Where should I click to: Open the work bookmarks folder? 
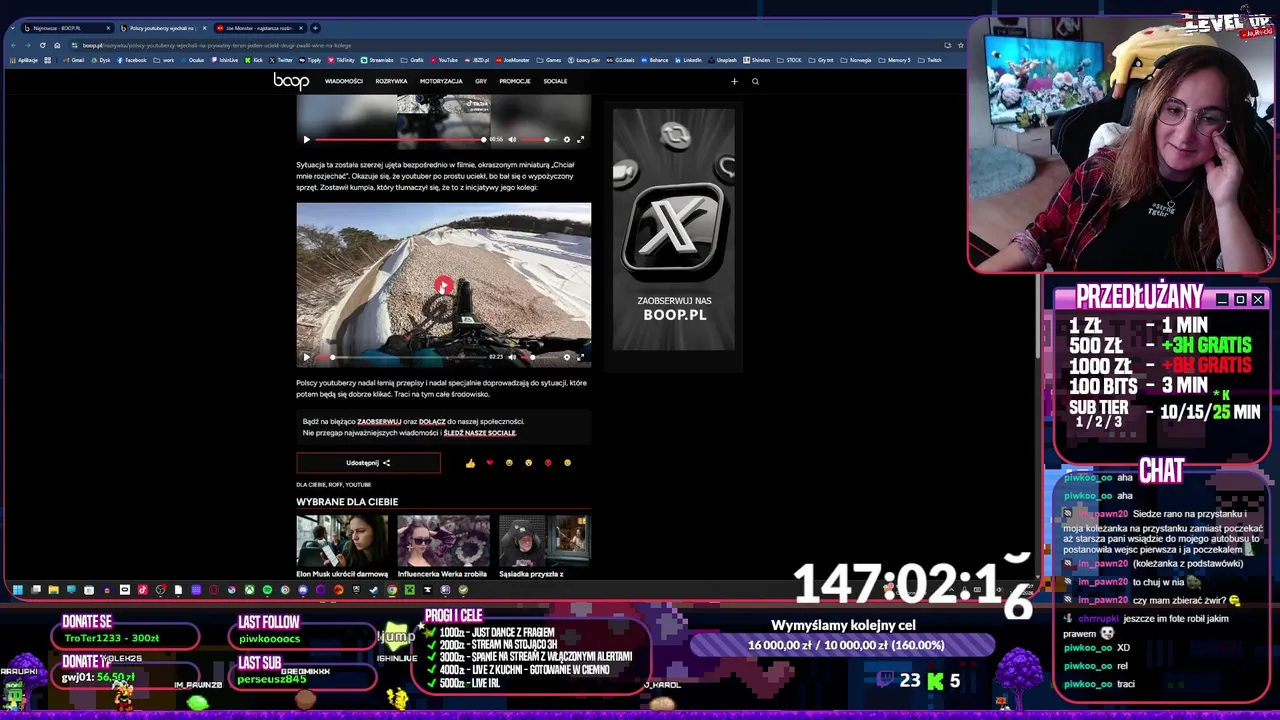pos(165,60)
